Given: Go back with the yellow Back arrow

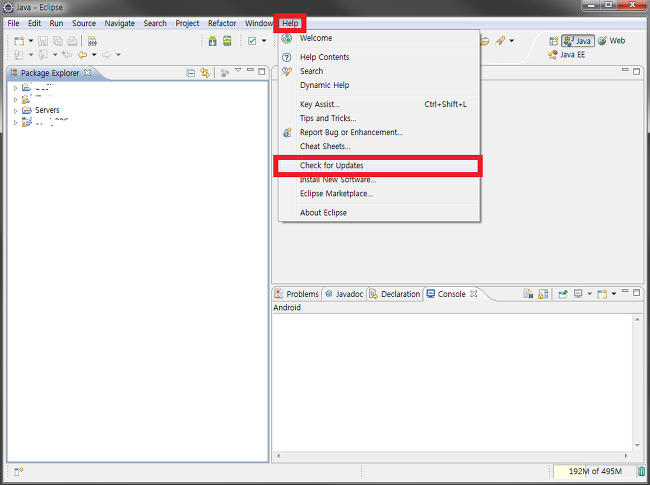Looking at the screenshot, I should pyautogui.click(x=82, y=54).
